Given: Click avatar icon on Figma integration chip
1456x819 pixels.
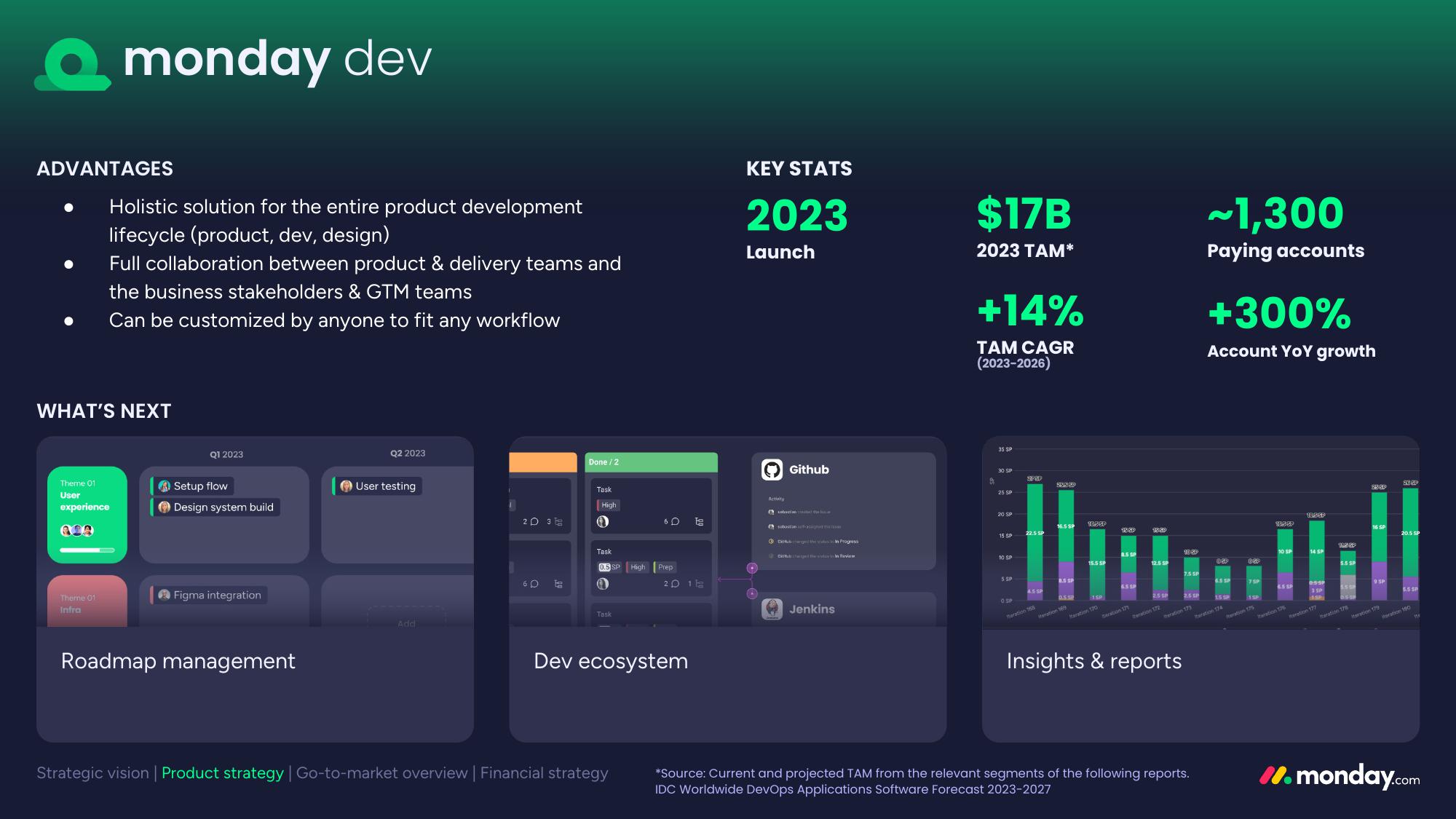Looking at the screenshot, I should click(165, 596).
